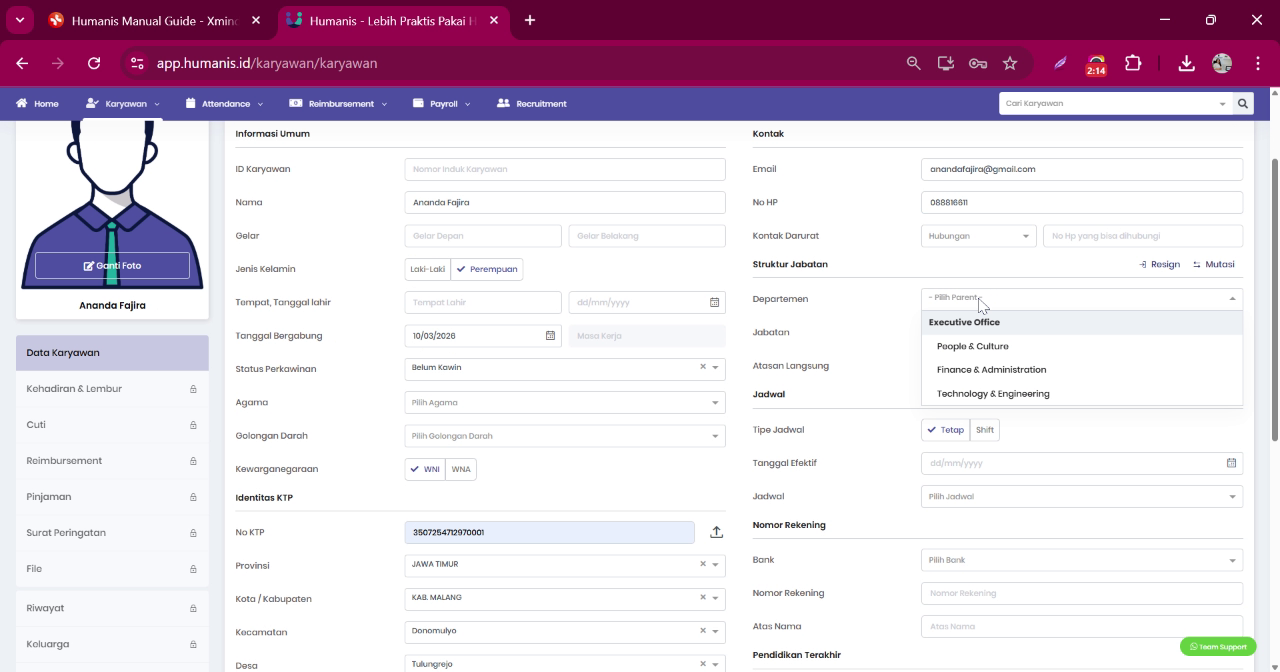Open a new browser tab

pyautogui.click(x=530, y=20)
